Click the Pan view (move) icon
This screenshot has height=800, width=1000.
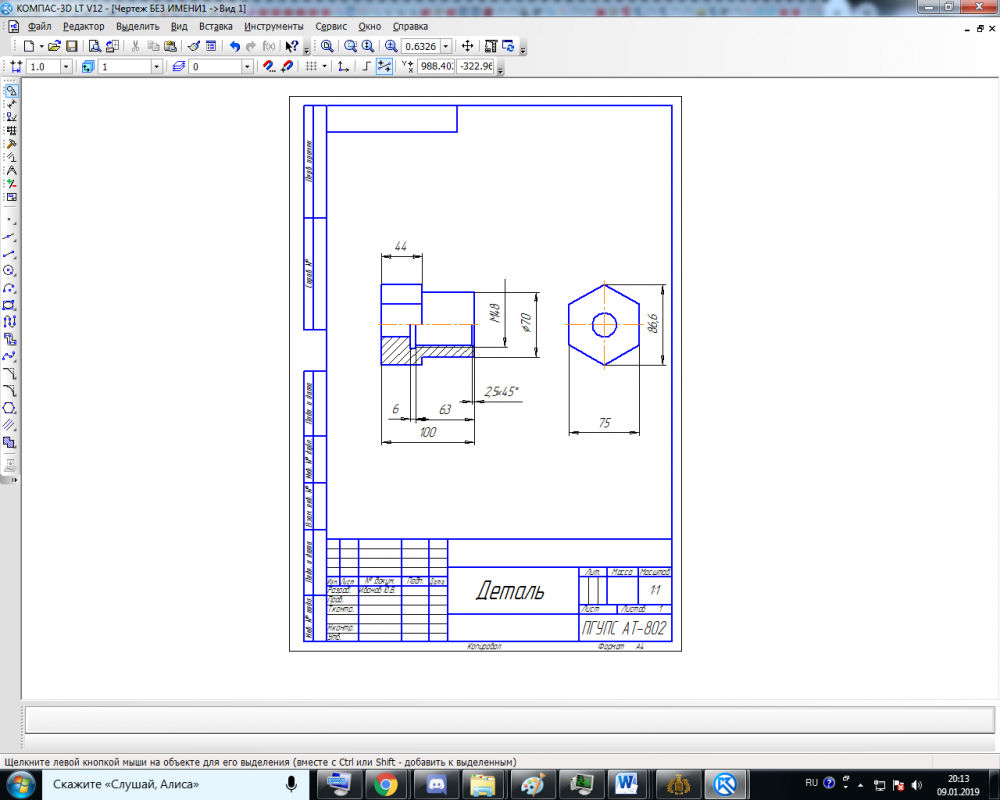pos(467,46)
